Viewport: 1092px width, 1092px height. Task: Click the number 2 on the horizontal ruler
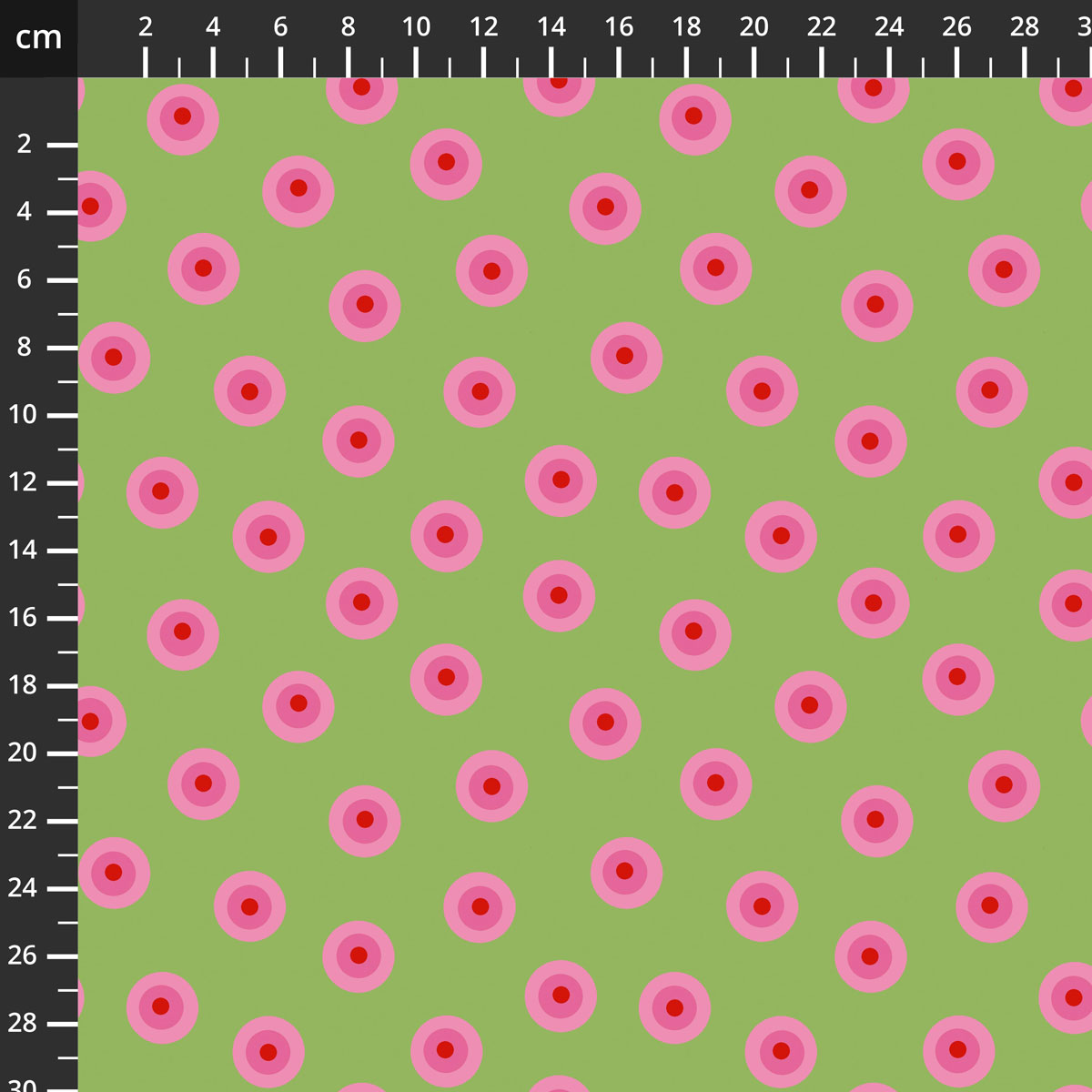(146, 25)
